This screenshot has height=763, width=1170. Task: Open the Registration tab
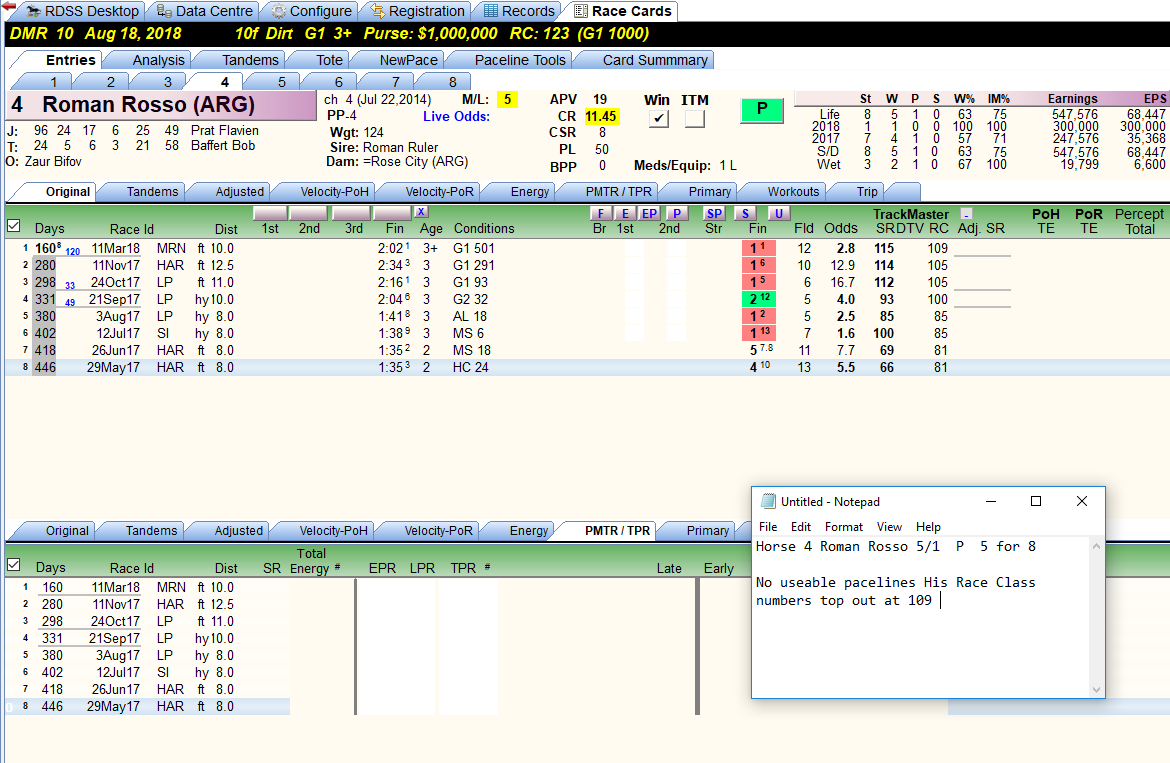[418, 11]
